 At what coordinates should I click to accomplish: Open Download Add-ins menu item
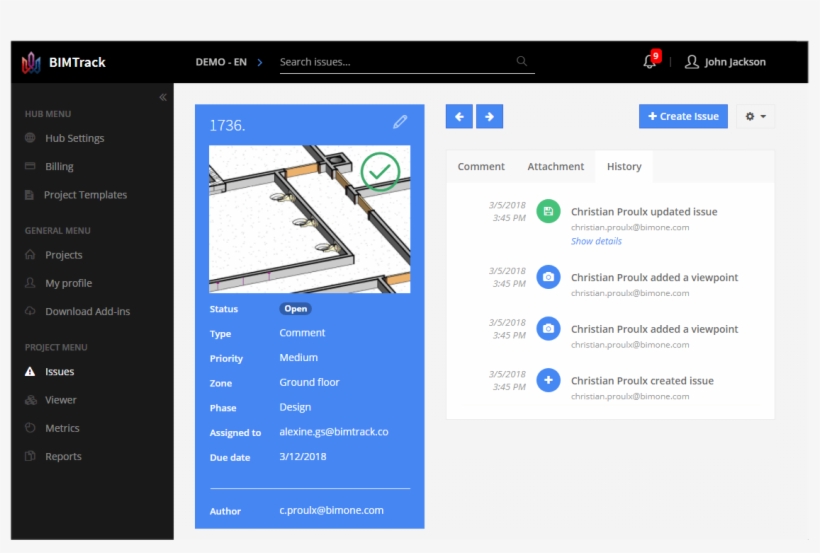tap(87, 311)
